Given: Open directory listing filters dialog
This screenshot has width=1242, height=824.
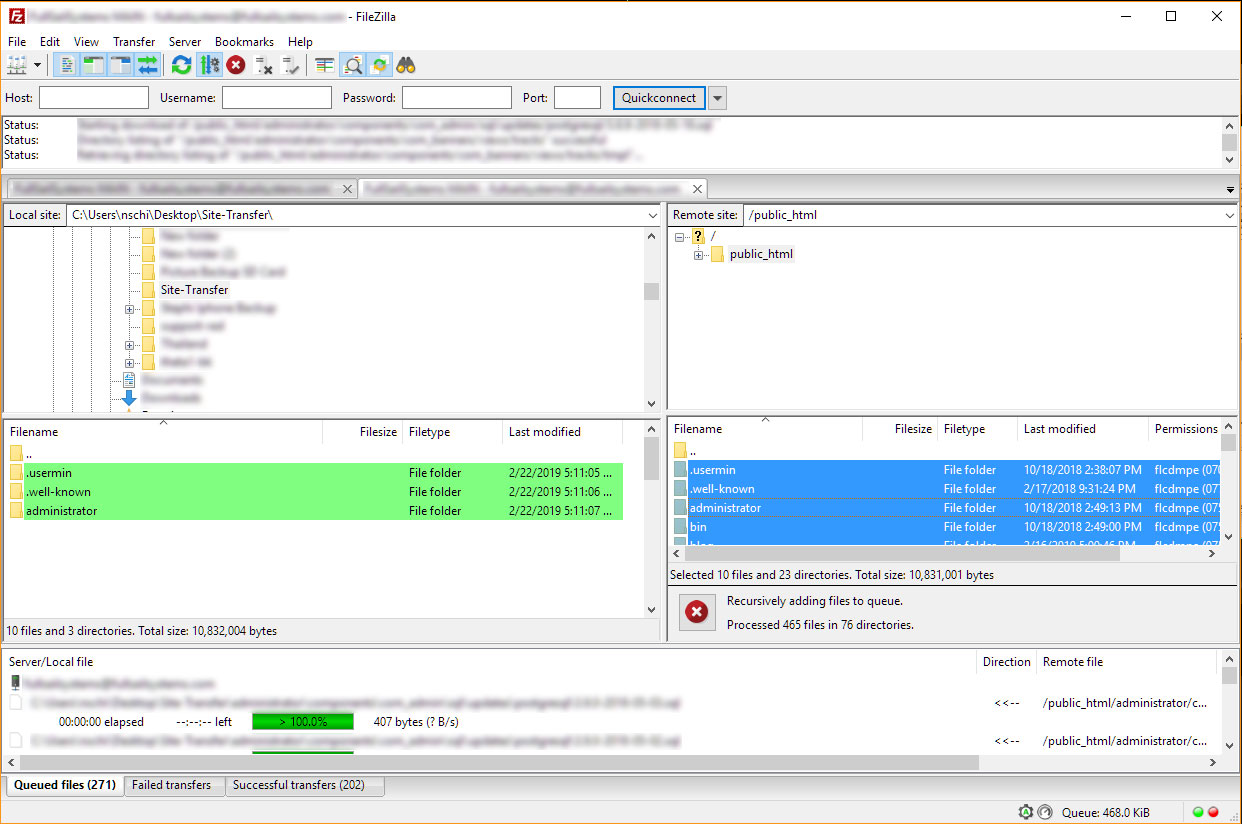Looking at the screenshot, I should coord(325,65).
